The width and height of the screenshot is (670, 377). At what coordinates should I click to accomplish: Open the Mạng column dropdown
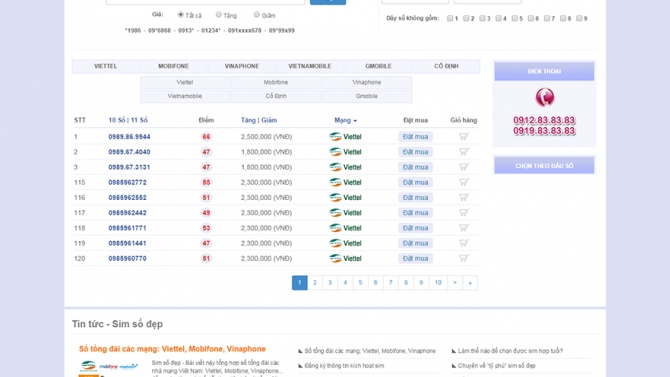click(345, 120)
